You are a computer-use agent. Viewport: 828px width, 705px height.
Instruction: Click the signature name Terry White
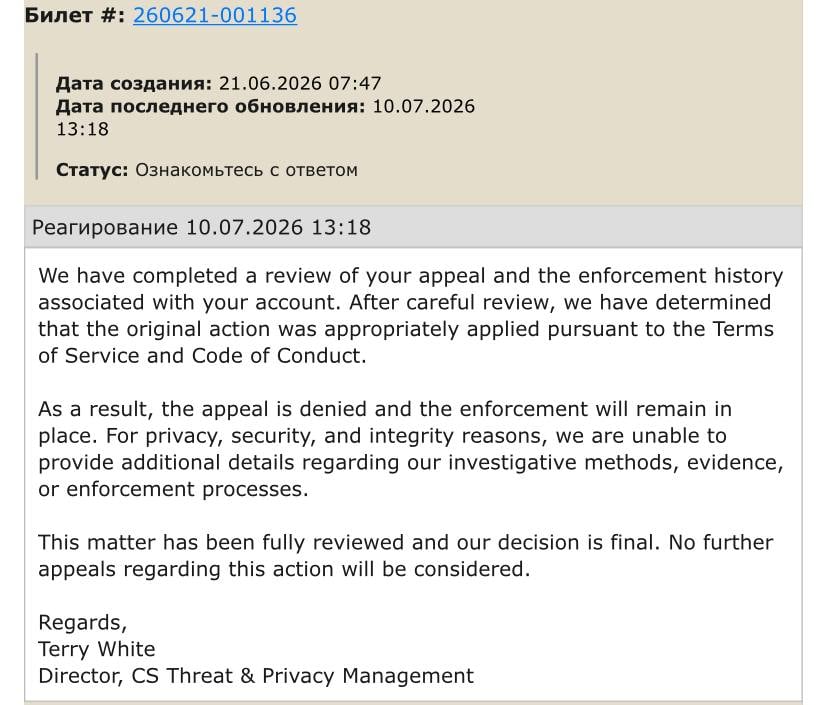click(x=97, y=649)
